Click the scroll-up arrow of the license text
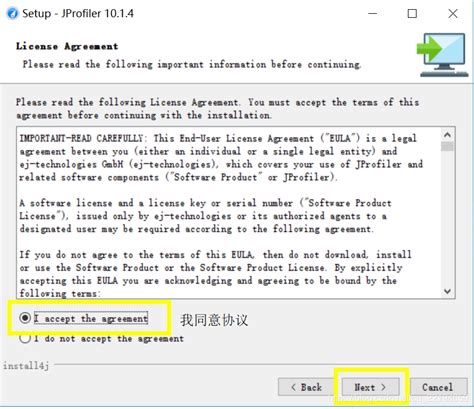The height and width of the screenshot is (409, 474). pos(447,135)
